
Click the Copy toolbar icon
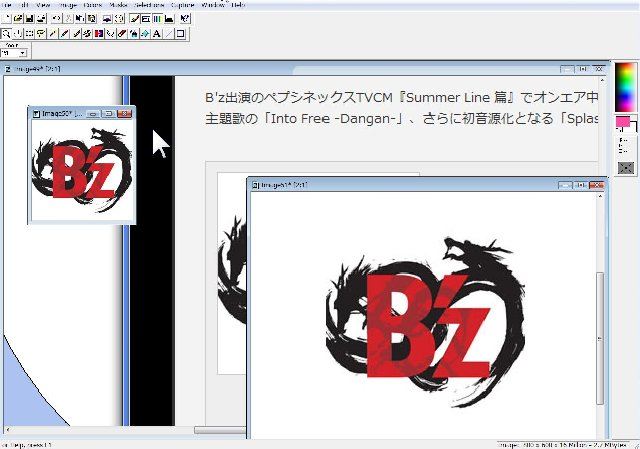point(80,18)
